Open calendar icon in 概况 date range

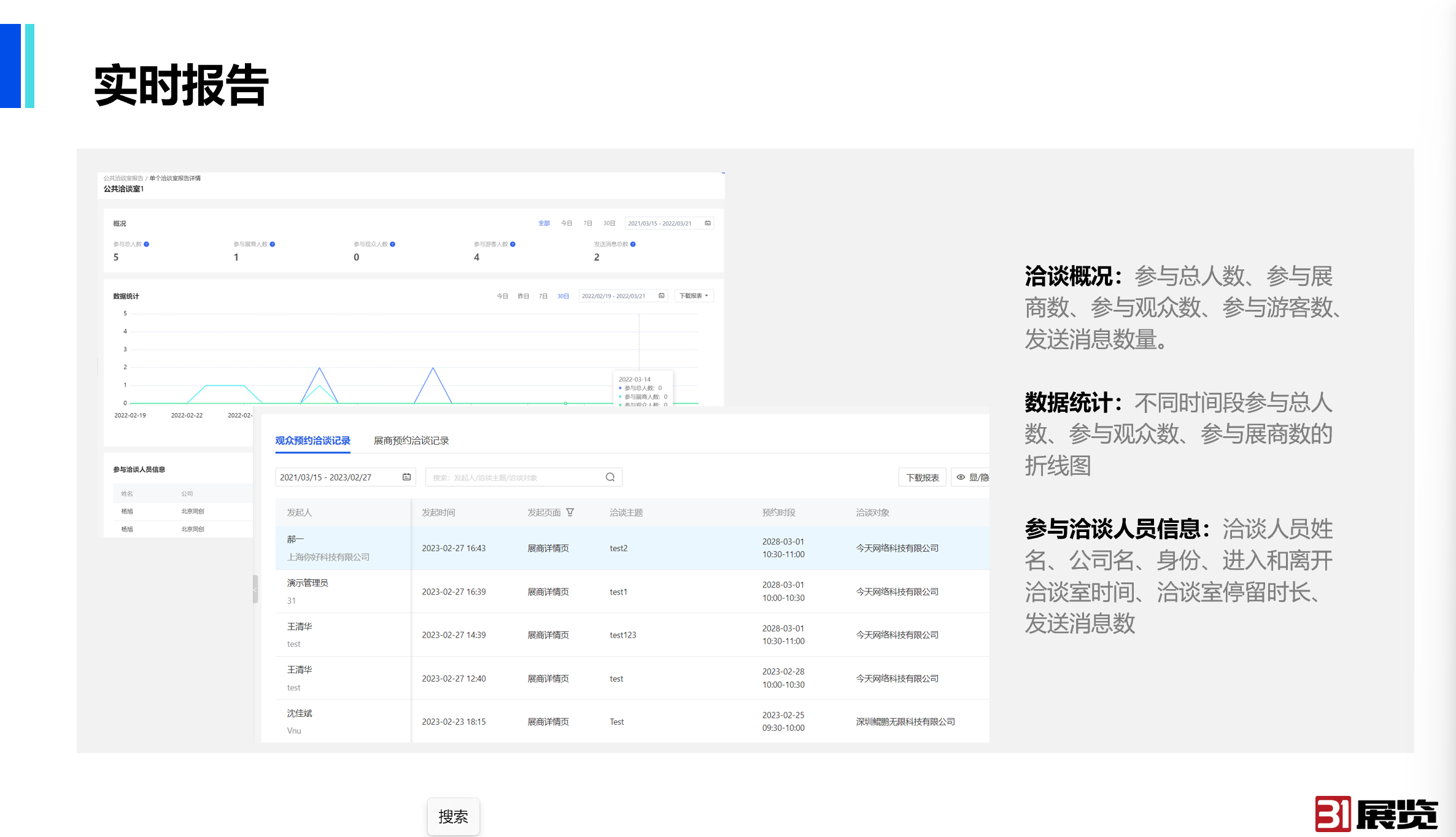pos(708,223)
